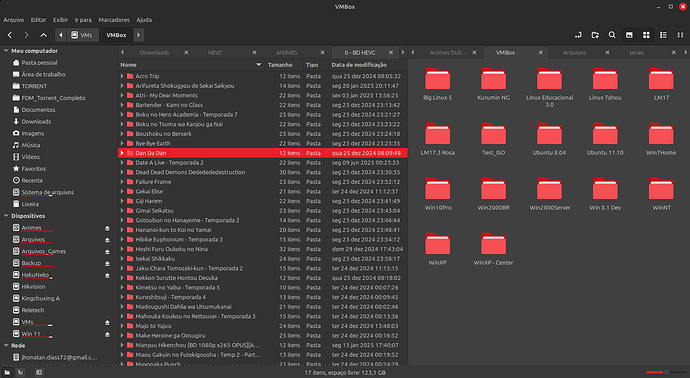Switch to icon view mode
Image resolution: width=690 pixels, height=378 pixels.
[x=646, y=35]
